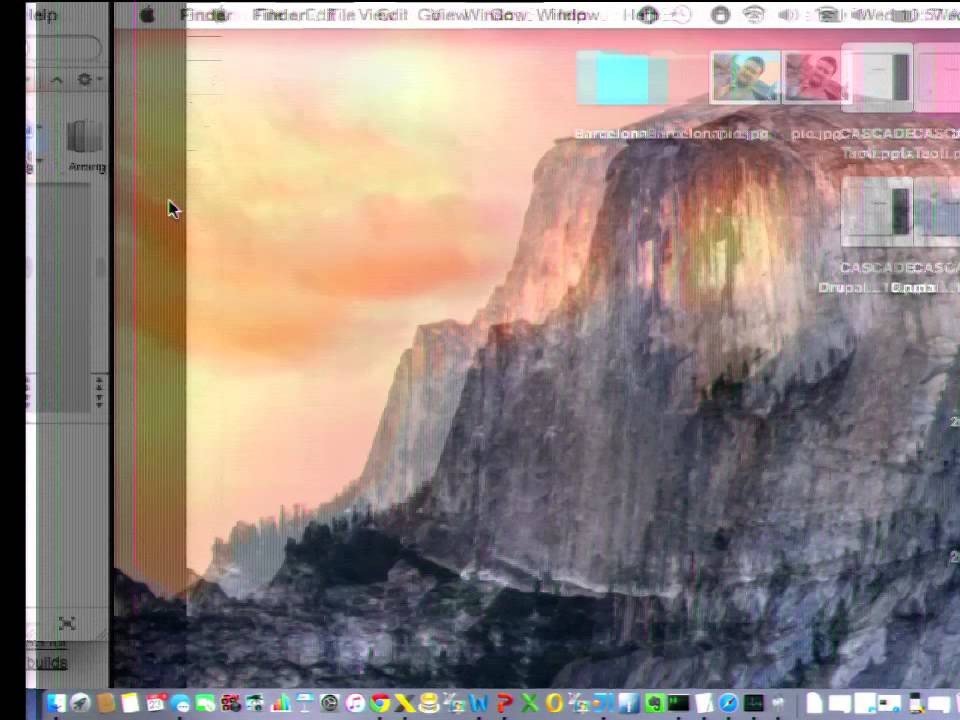The height and width of the screenshot is (720, 960).
Task: Launch PowerPoint red P icon in Dock
Action: [x=504, y=703]
